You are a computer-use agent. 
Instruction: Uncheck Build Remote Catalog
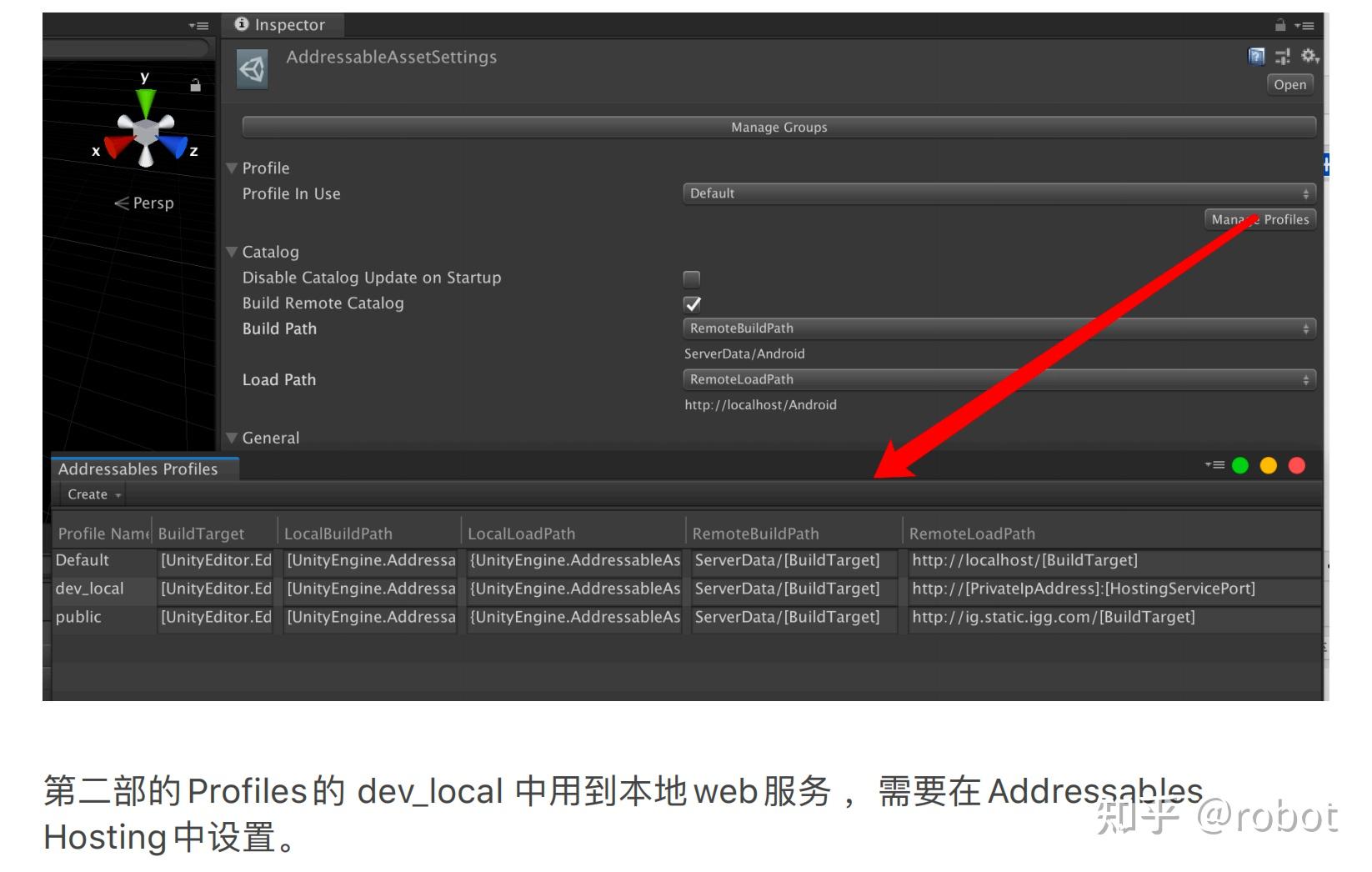tap(693, 303)
